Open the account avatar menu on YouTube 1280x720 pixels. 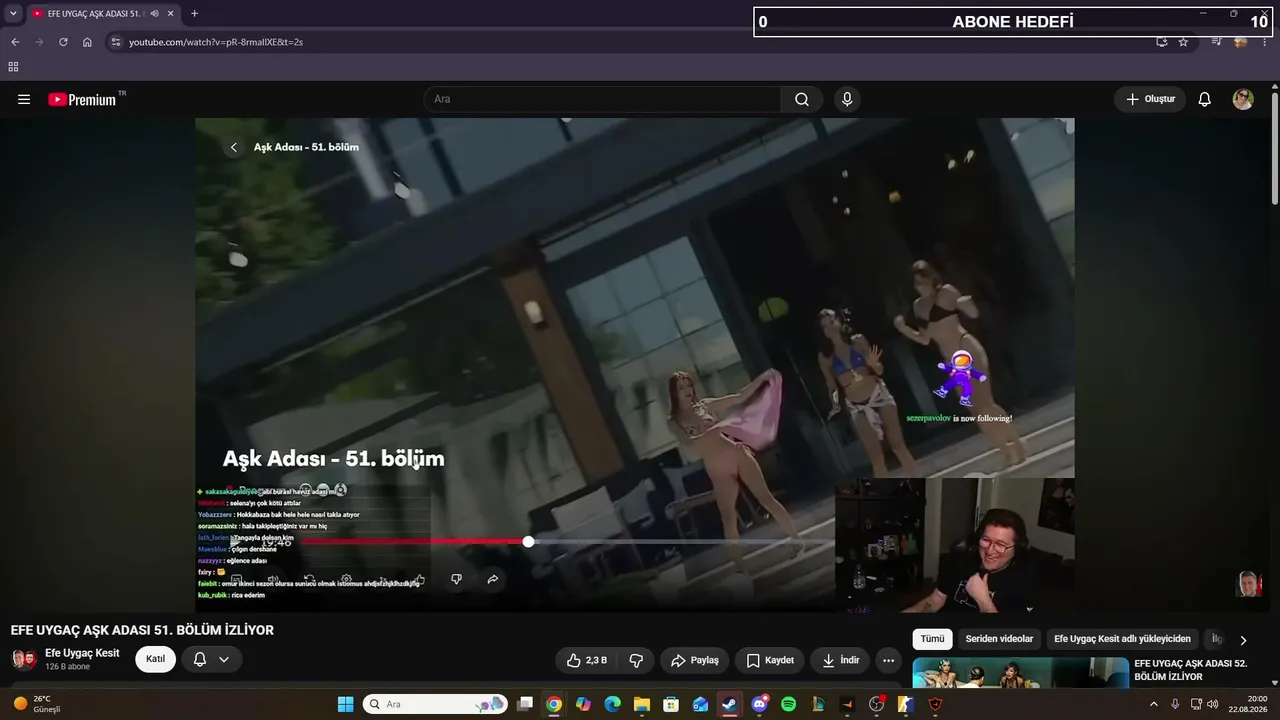coord(1243,99)
